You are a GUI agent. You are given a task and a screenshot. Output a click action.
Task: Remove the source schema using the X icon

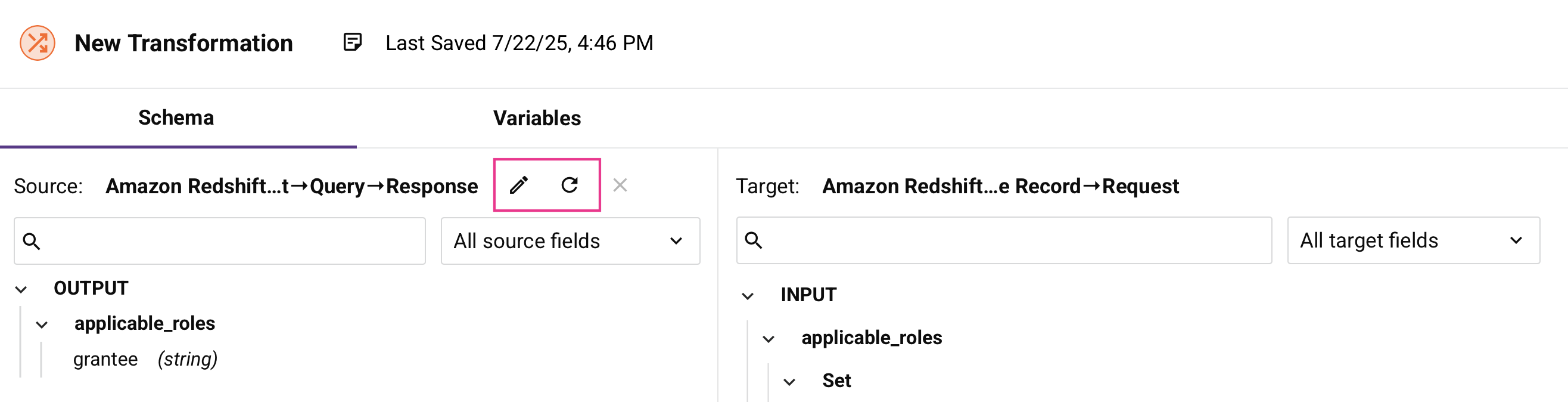620,185
